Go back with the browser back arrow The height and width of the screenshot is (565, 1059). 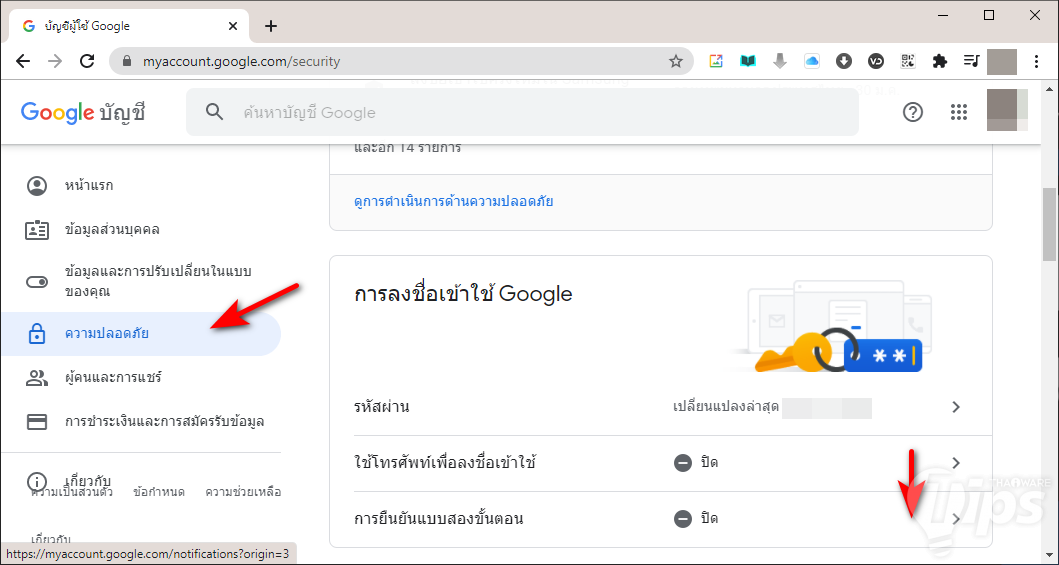(24, 61)
